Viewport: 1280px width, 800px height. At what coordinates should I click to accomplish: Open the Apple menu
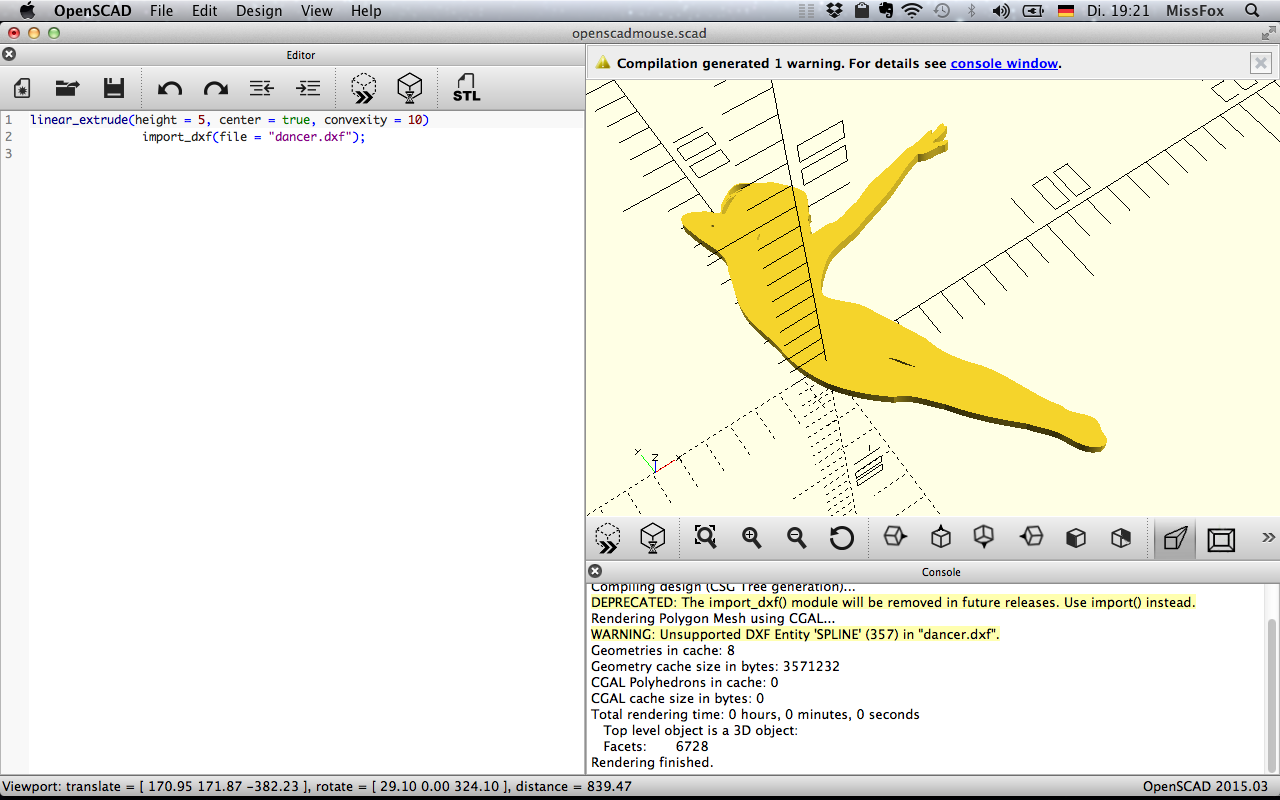(x=27, y=11)
